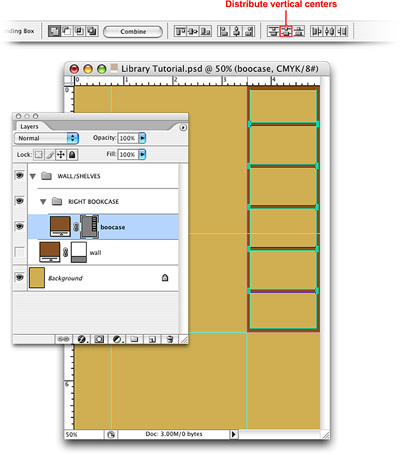Click the Doc: 3.00M/0 bytes status text

(x=174, y=434)
